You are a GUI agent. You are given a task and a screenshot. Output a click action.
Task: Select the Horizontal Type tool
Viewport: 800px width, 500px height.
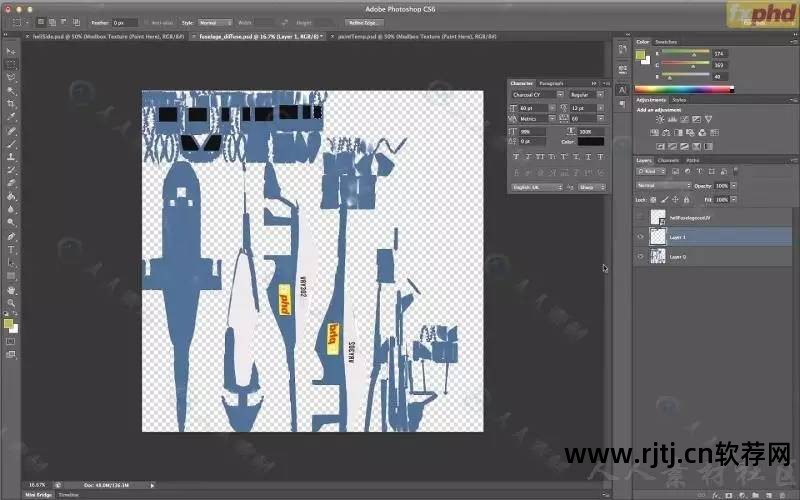pyautogui.click(x=11, y=250)
